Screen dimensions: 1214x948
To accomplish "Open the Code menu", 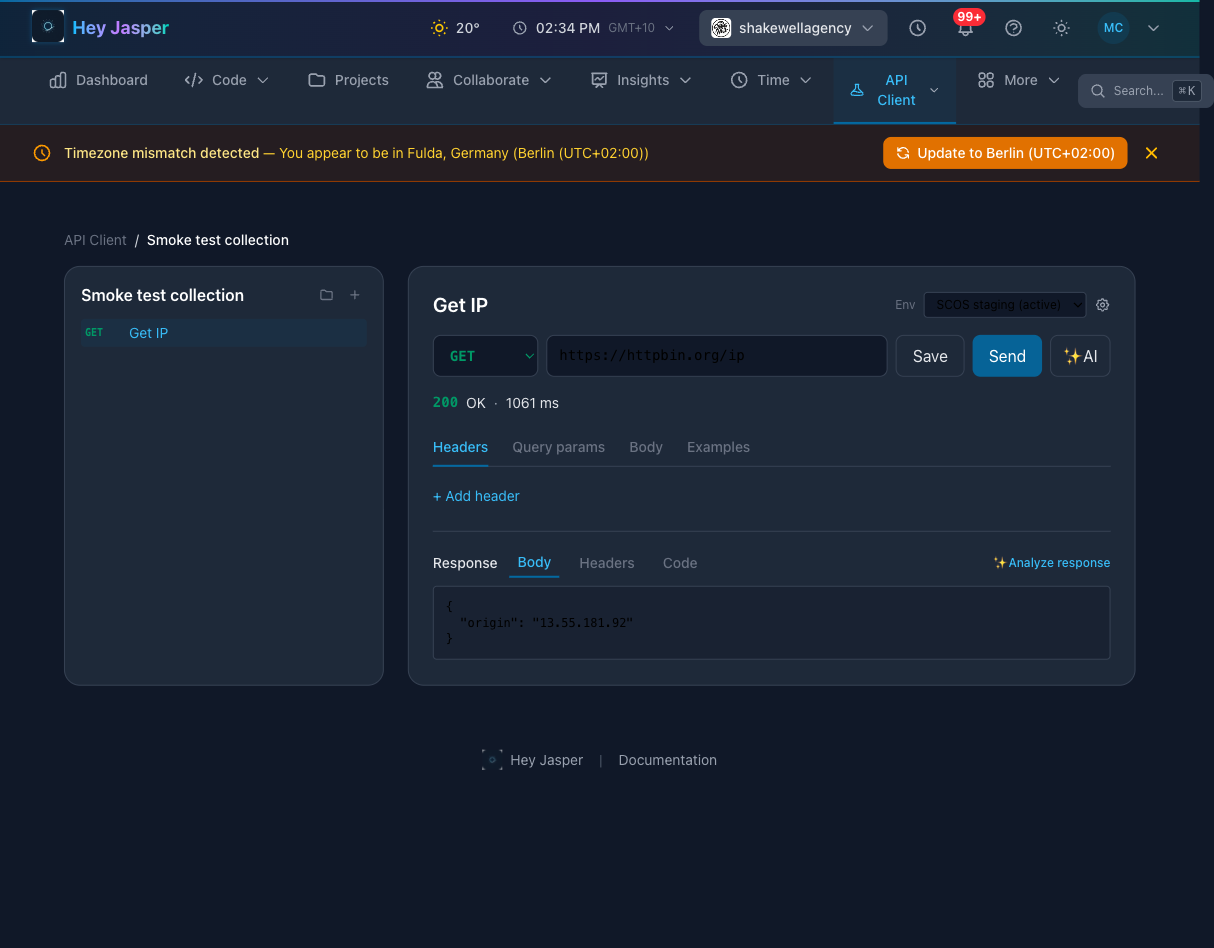I will [x=227, y=80].
